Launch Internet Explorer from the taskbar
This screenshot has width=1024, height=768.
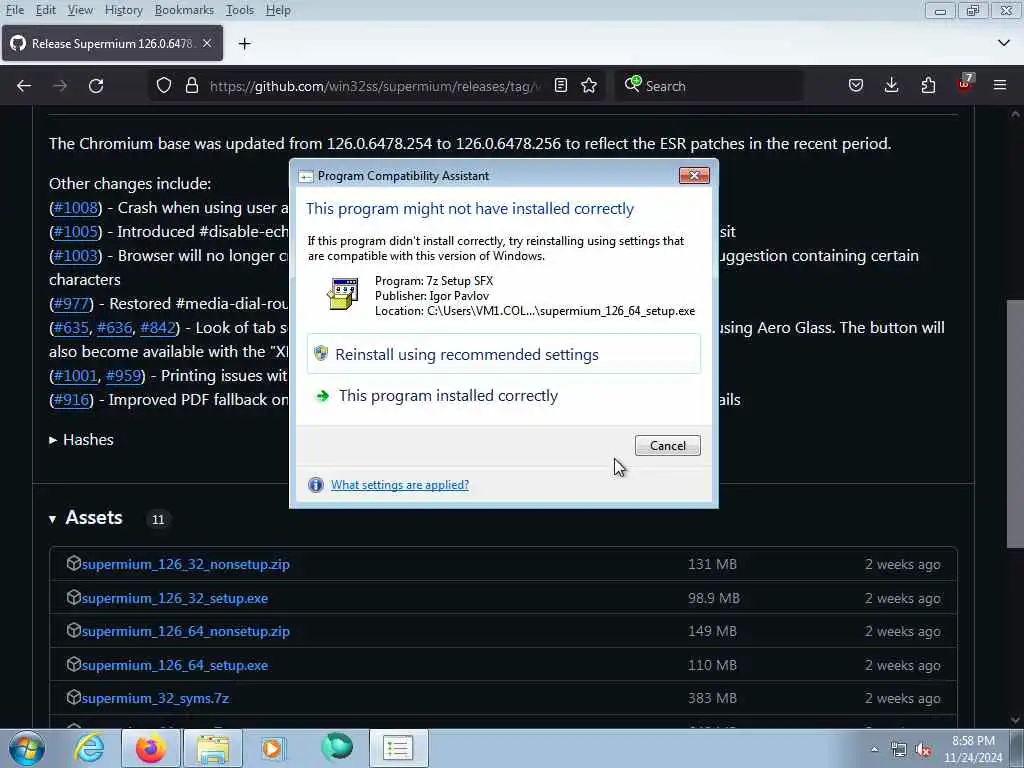(x=88, y=748)
